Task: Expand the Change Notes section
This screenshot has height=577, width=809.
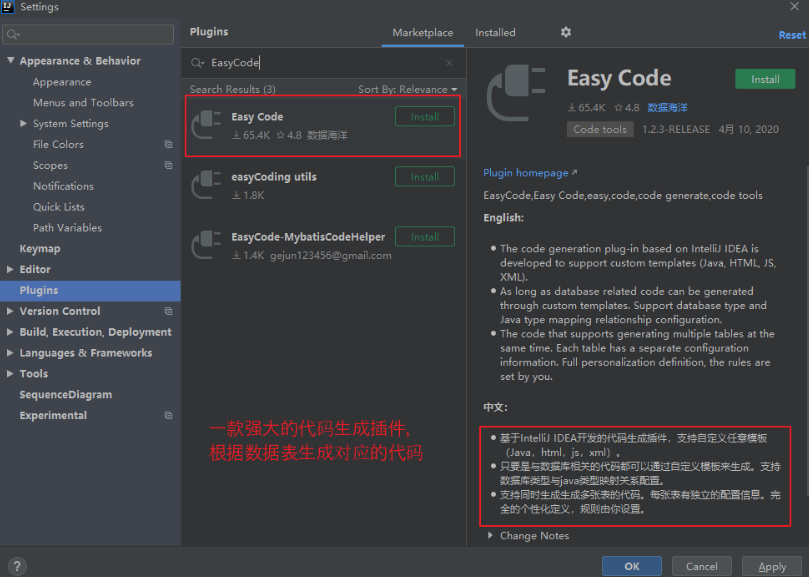Action: (x=490, y=536)
